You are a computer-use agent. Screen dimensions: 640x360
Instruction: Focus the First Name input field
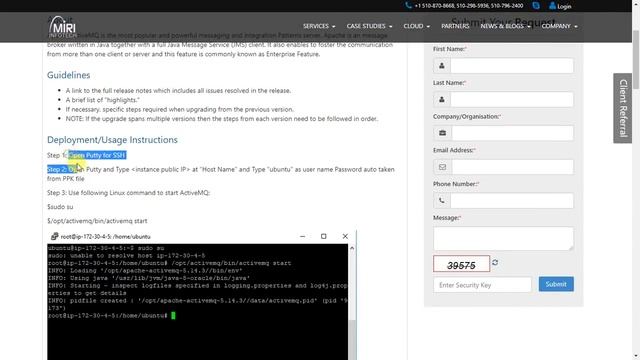pyautogui.click(x=511, y=66)
